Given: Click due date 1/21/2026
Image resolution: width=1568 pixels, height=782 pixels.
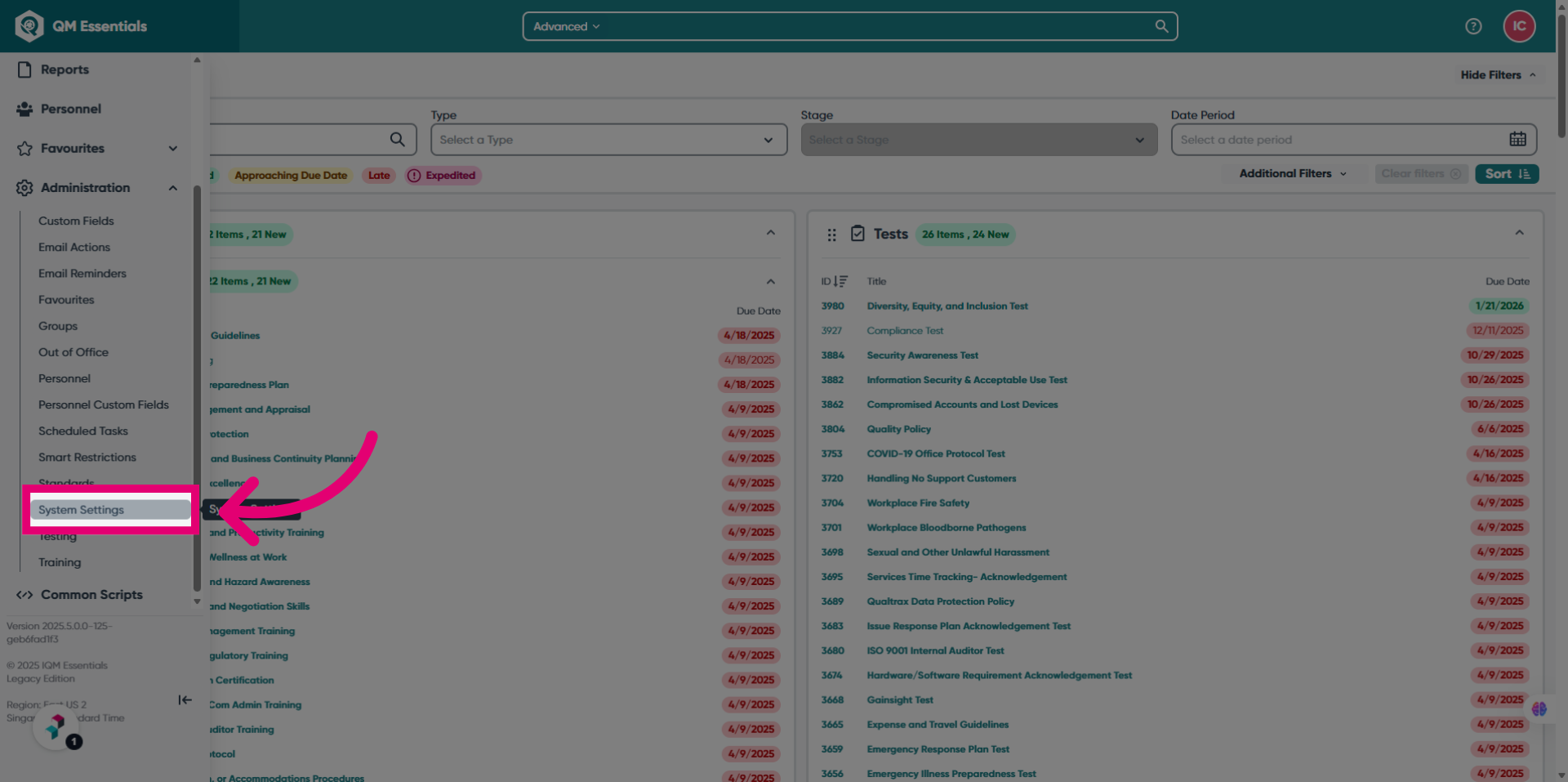Looking at the screenshot, I should pos(1499,306).
